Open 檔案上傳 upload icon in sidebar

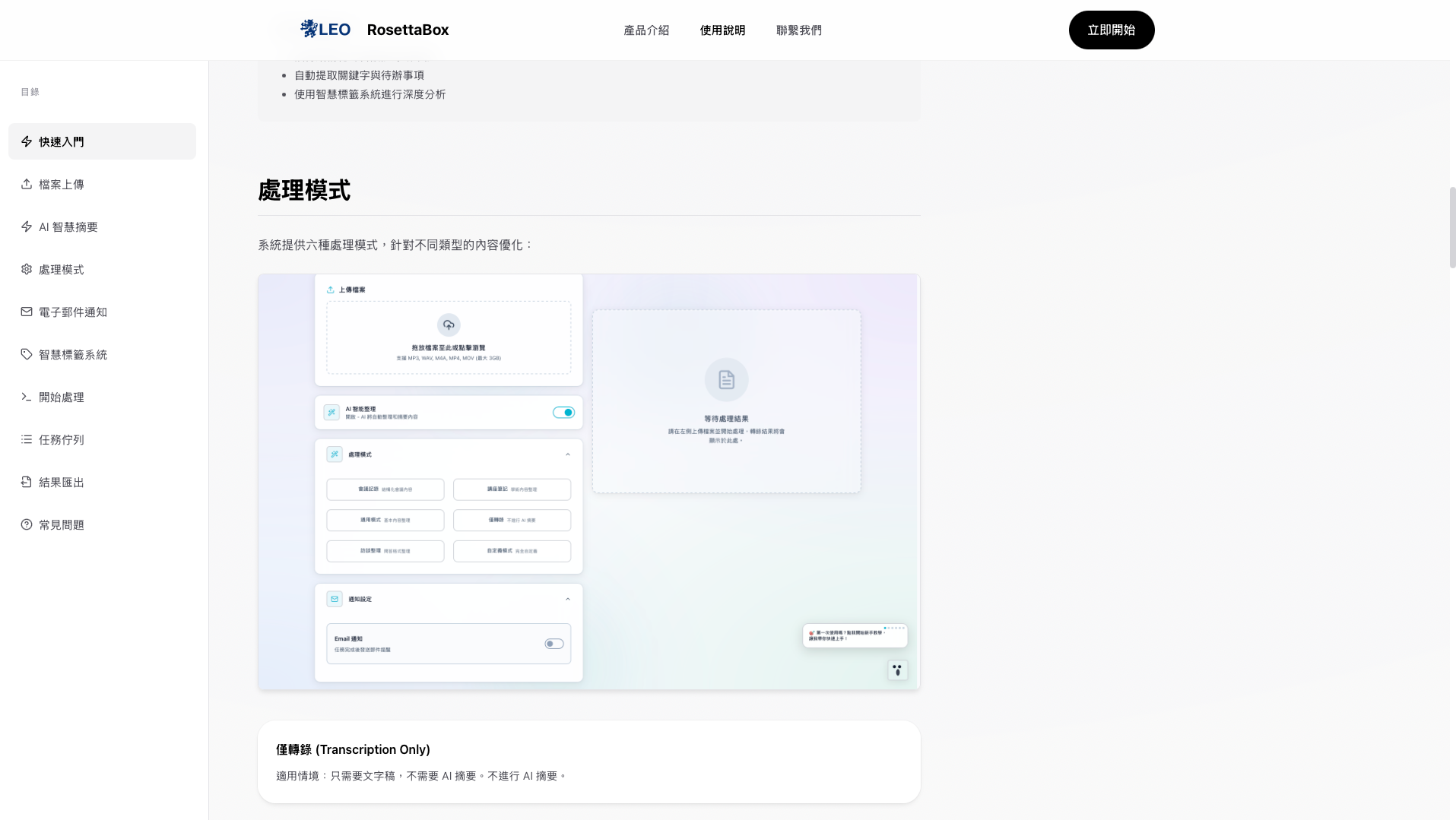pyautogui.click(x=27, y=184)
